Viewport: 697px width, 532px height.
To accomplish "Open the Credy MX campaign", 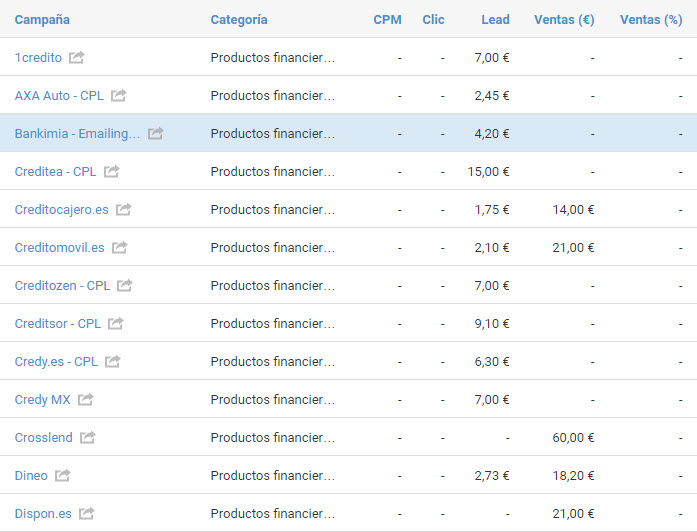I will click(43, 400).
